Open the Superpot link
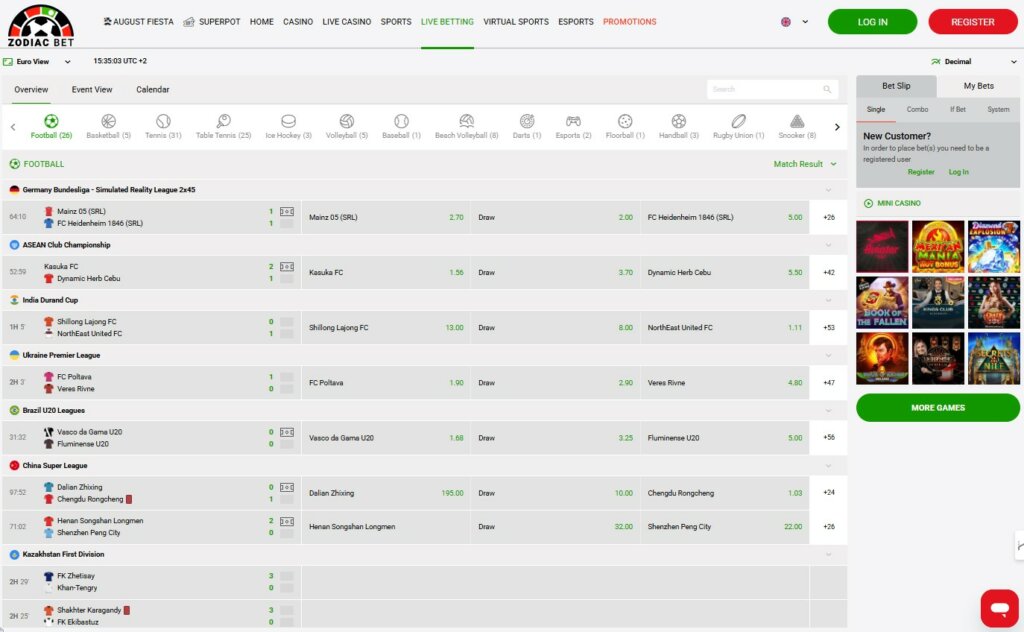Viewport: 1024px width, 632px height. 212,22
